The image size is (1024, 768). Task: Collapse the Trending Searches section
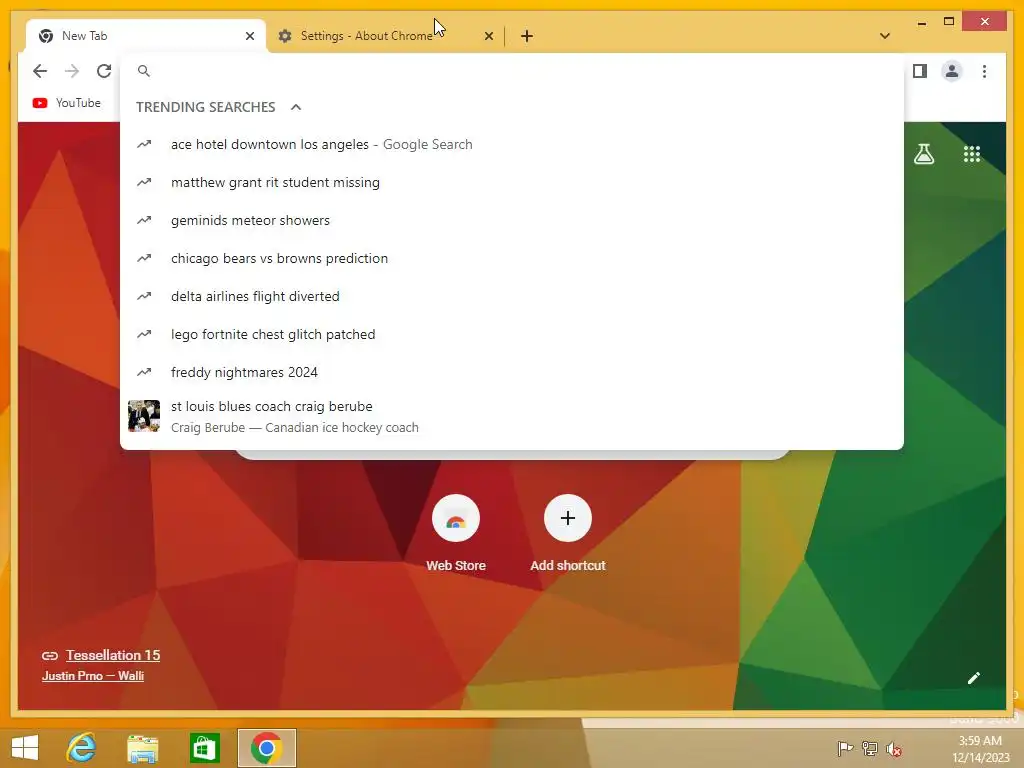point(296,107)
